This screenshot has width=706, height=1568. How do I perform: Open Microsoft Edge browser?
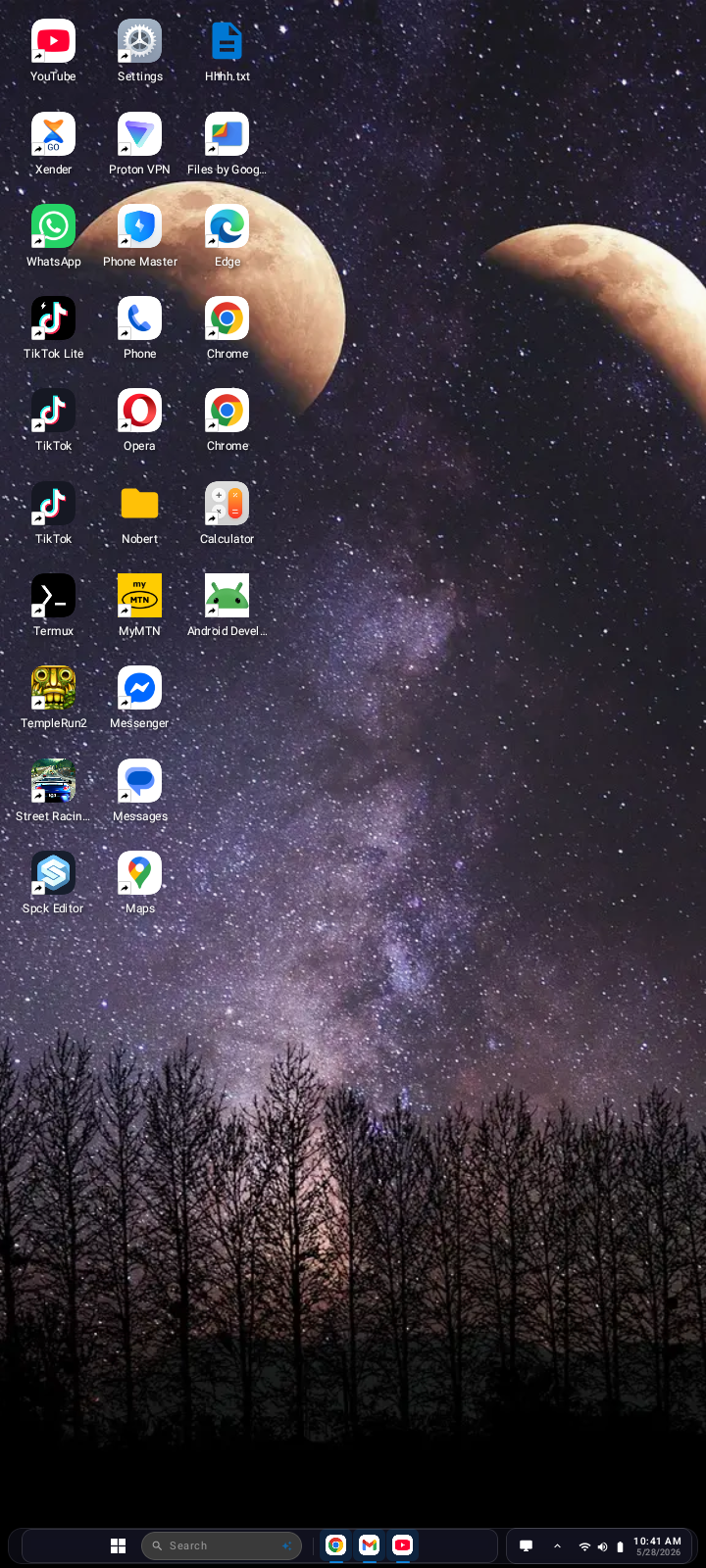[227, 226]
